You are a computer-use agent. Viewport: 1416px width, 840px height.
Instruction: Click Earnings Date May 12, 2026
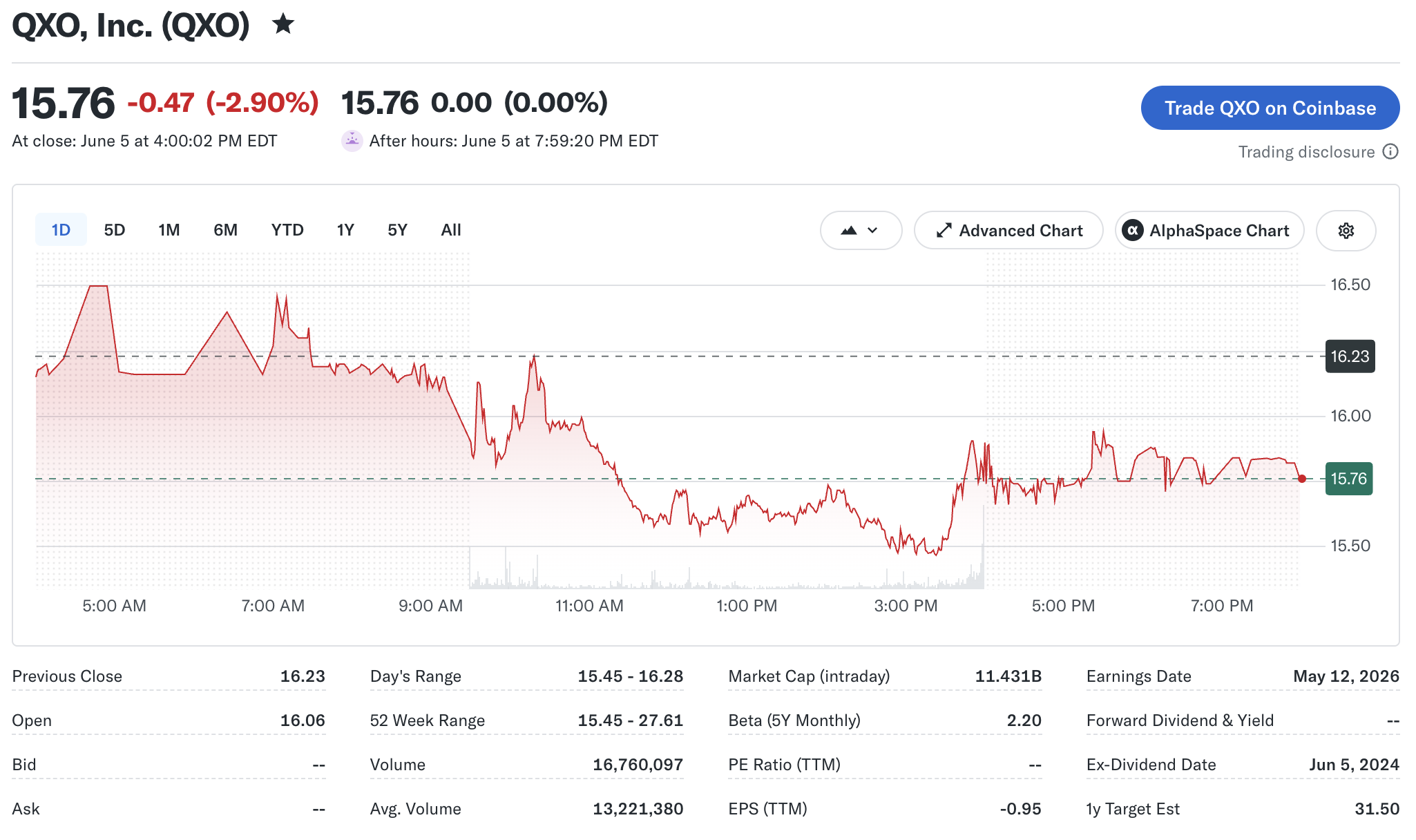pyautogui.click(x=1346, y=676)
